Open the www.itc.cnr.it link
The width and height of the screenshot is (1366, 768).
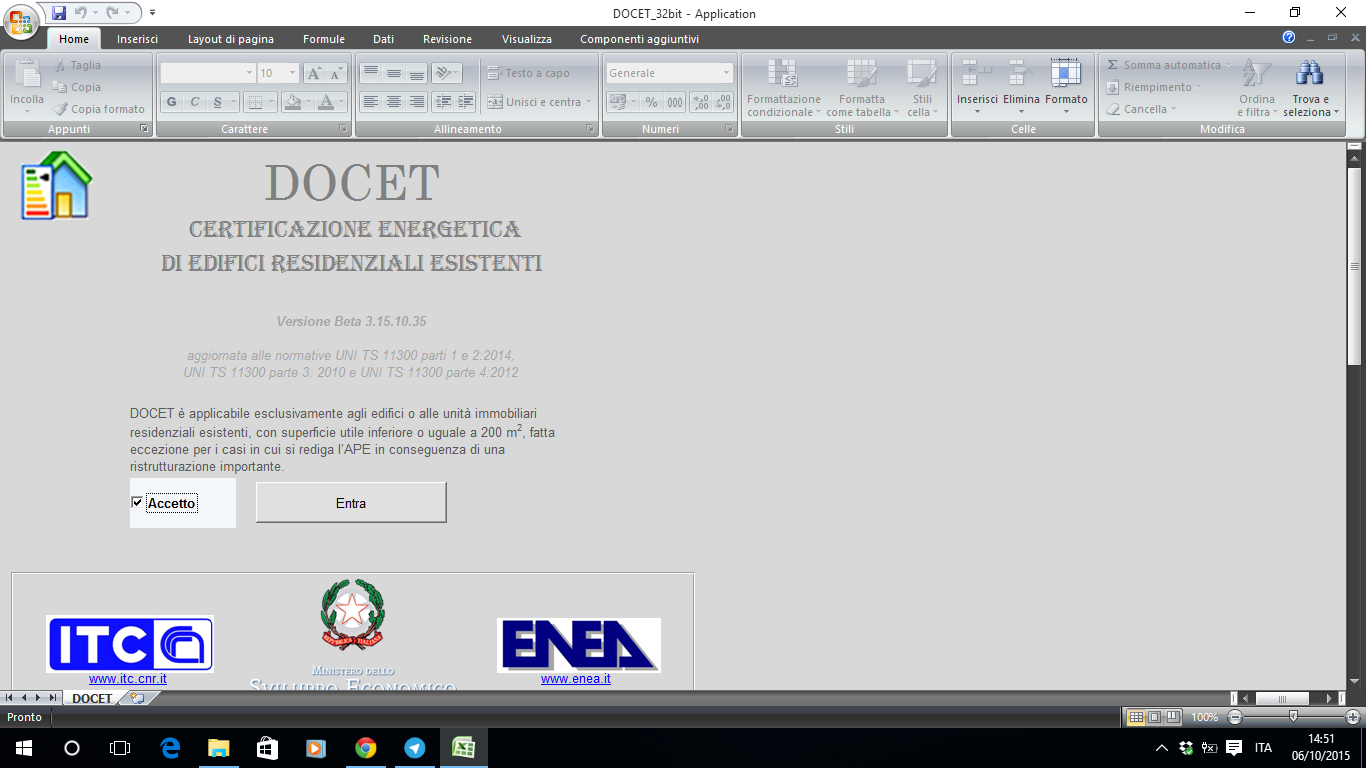click(x=128, y=679)
